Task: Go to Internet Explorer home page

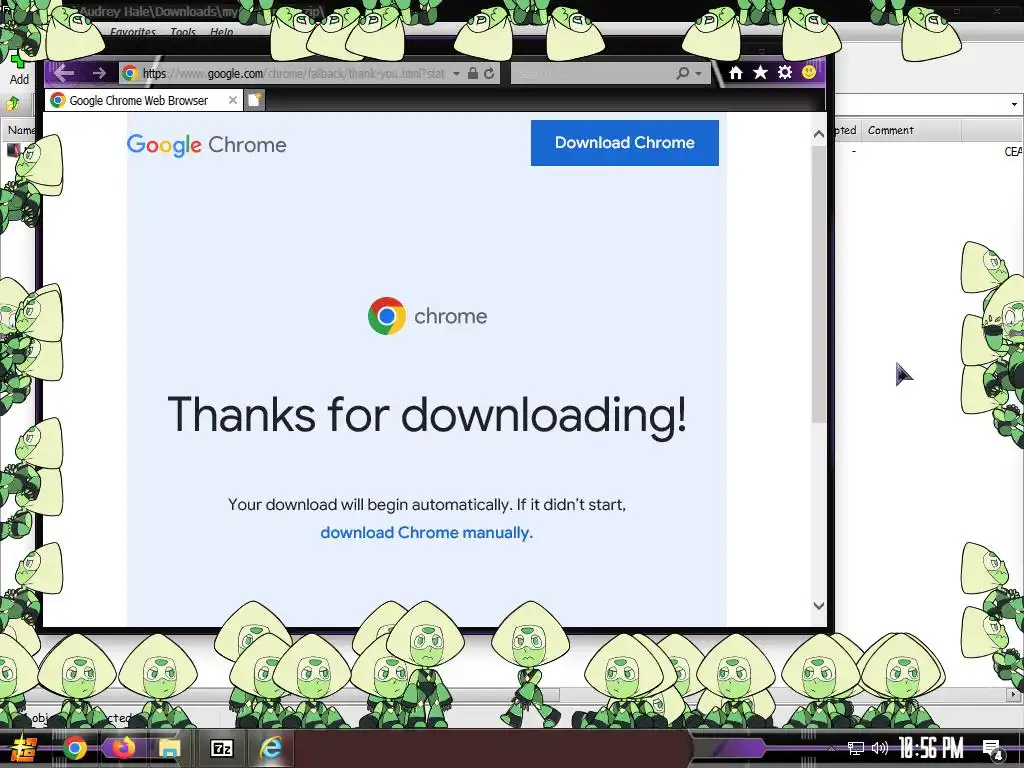Action: pos(736,72)
